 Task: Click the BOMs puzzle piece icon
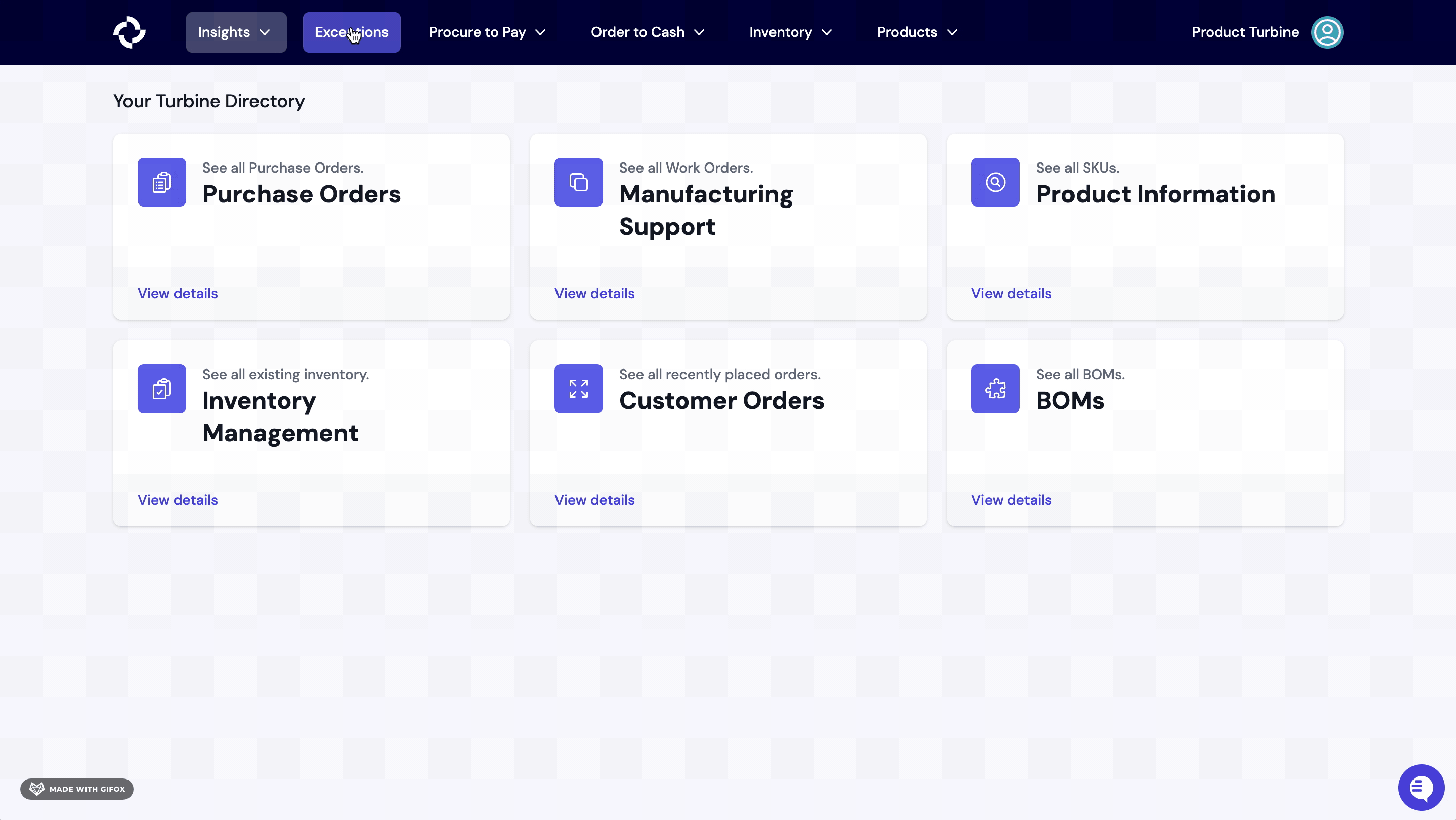tap(995, 389)
